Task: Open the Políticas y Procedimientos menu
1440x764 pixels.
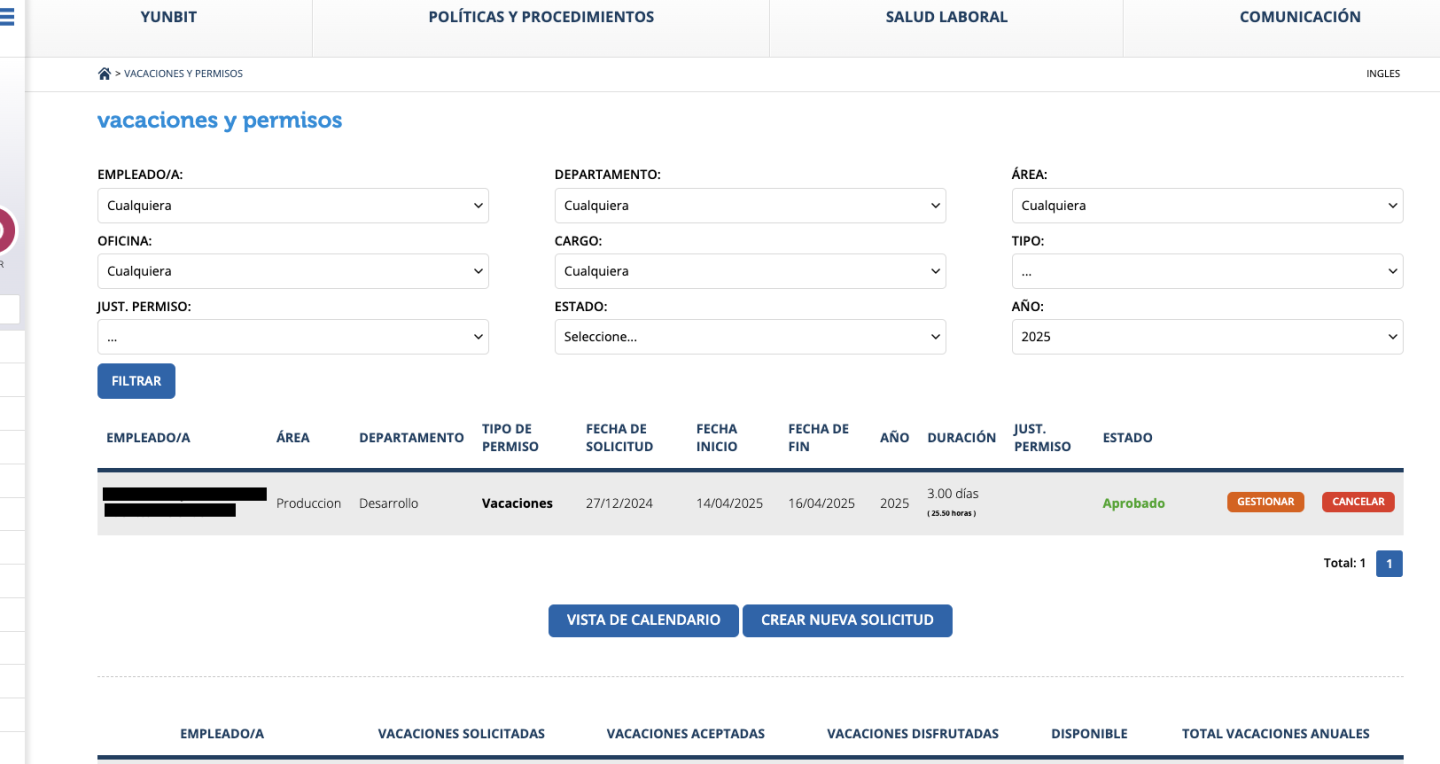Action: pos(540,17)
